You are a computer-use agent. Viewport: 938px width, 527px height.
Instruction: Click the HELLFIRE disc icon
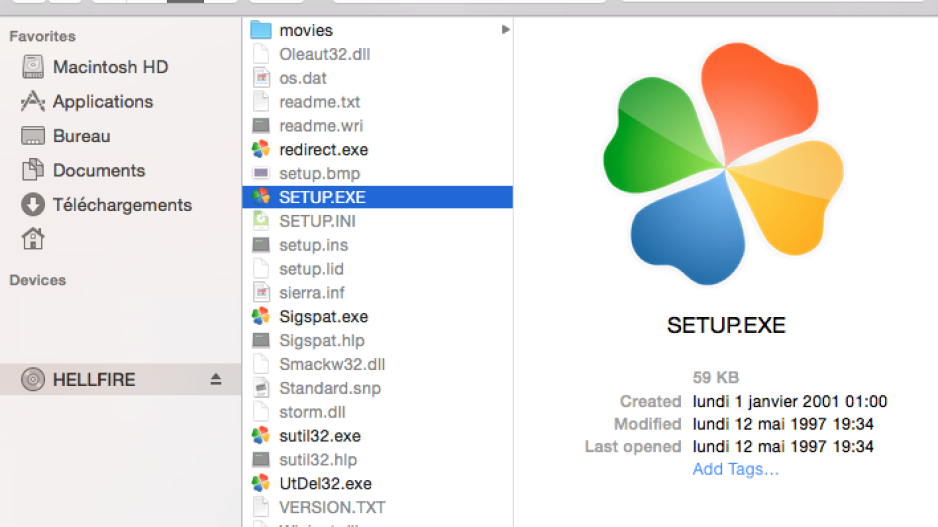(33, 379)
